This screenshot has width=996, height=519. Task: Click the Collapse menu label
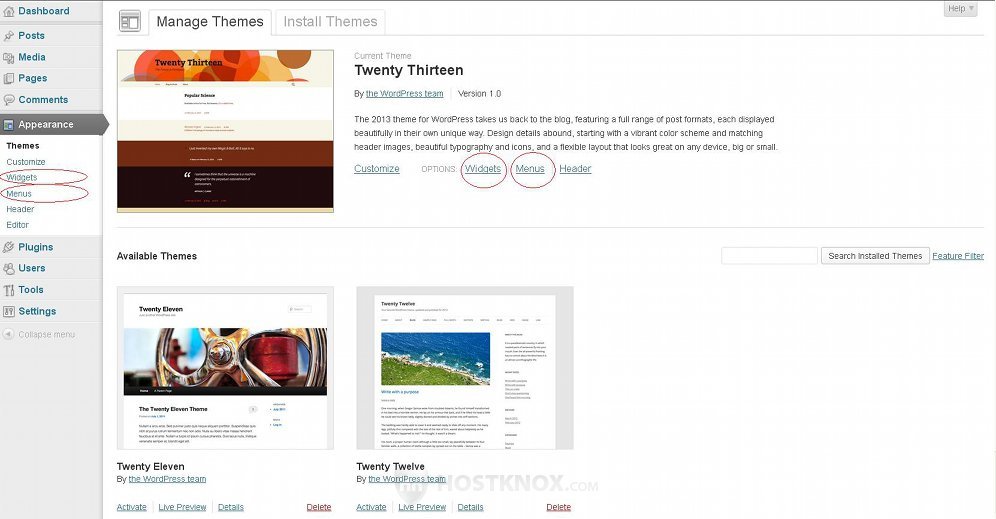coord(46,334)
